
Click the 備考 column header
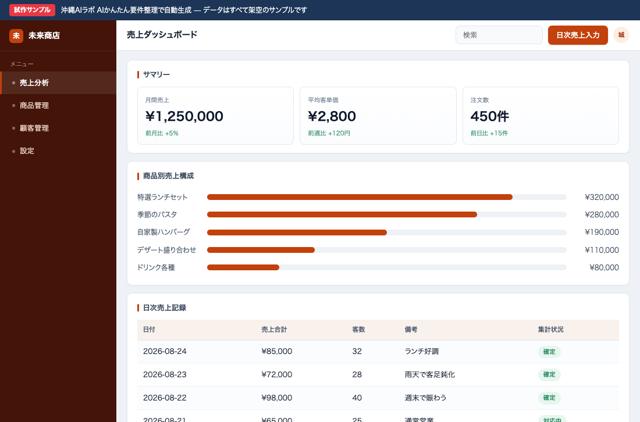(x=411, y=329)
